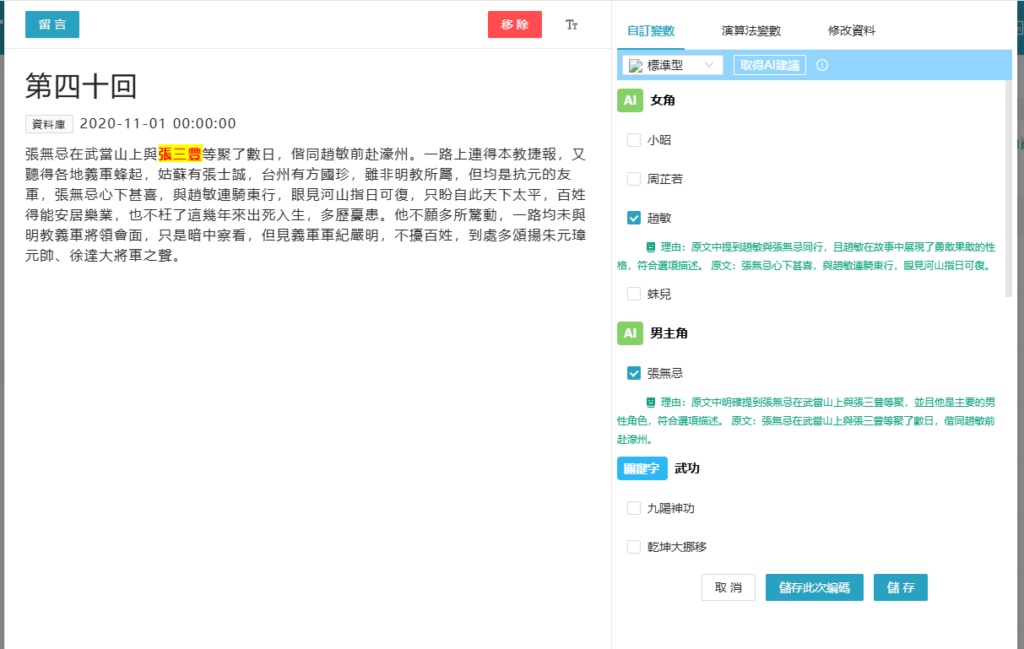
Task: Click the font size Tт icon
Action: tap(572, 25)
